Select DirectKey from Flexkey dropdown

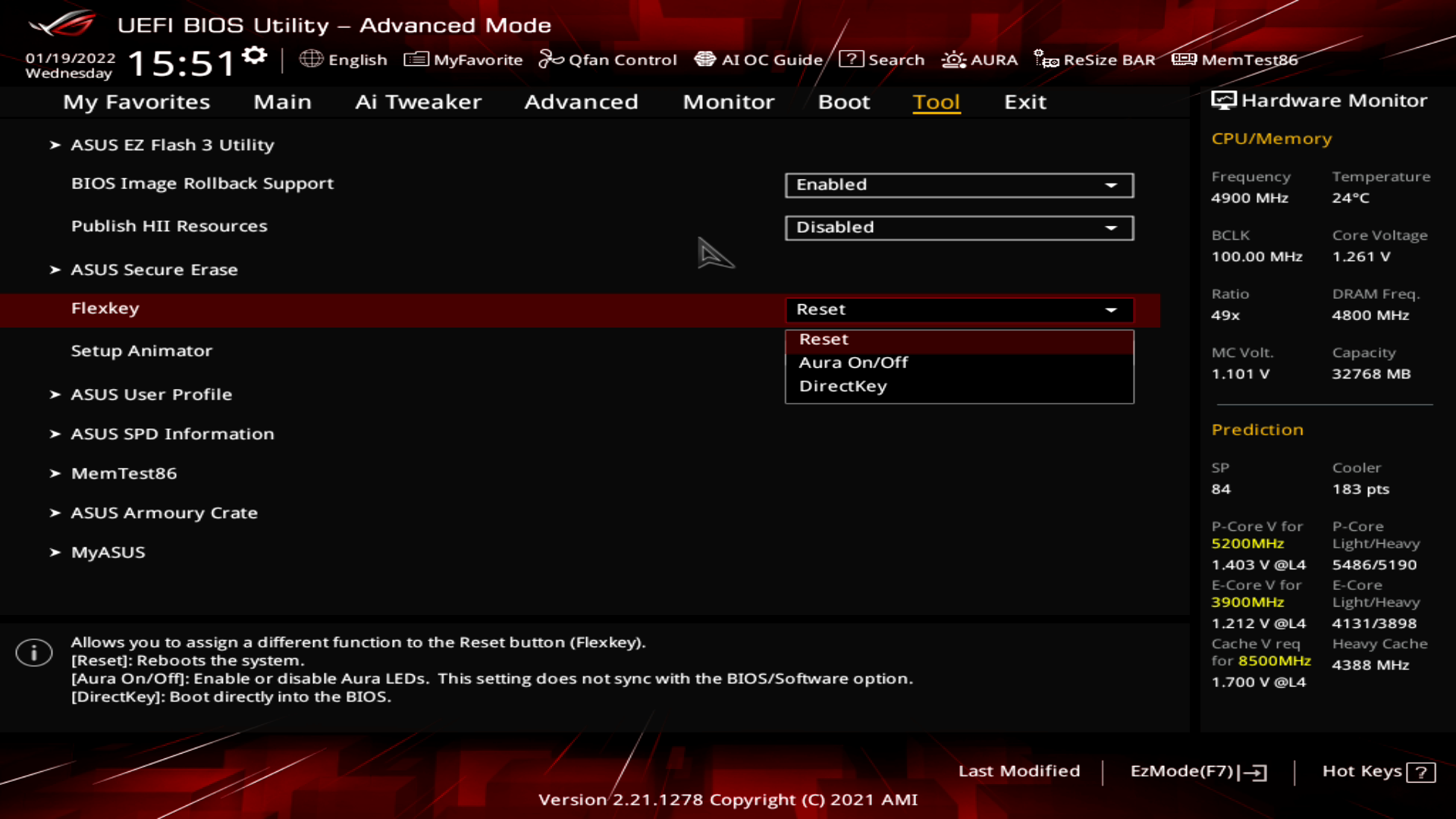coord(843,385)
